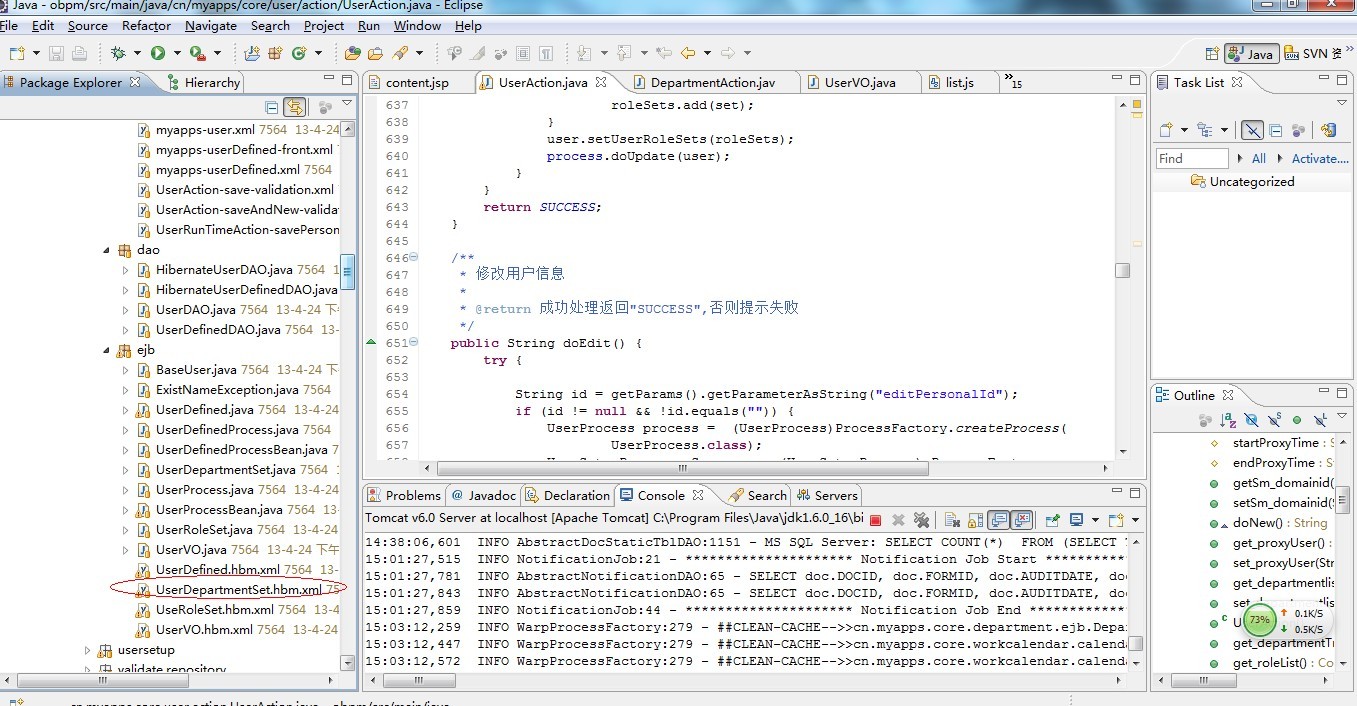Open the Window menu

417,26
